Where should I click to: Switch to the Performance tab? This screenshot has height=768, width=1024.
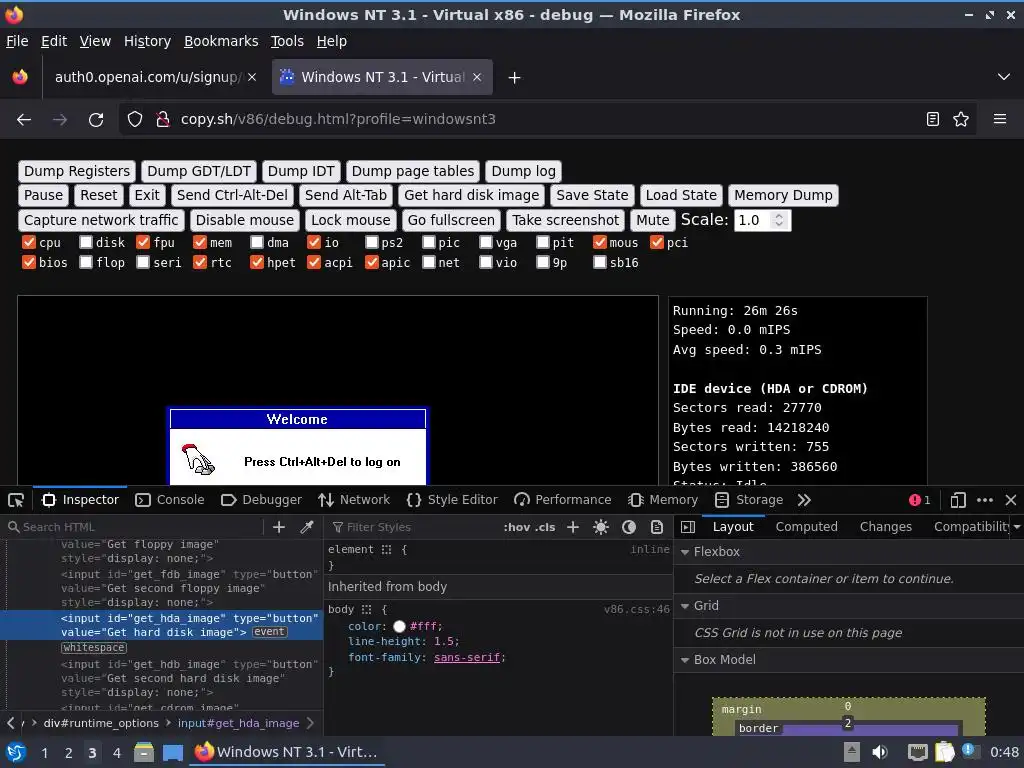pos(562,500)
